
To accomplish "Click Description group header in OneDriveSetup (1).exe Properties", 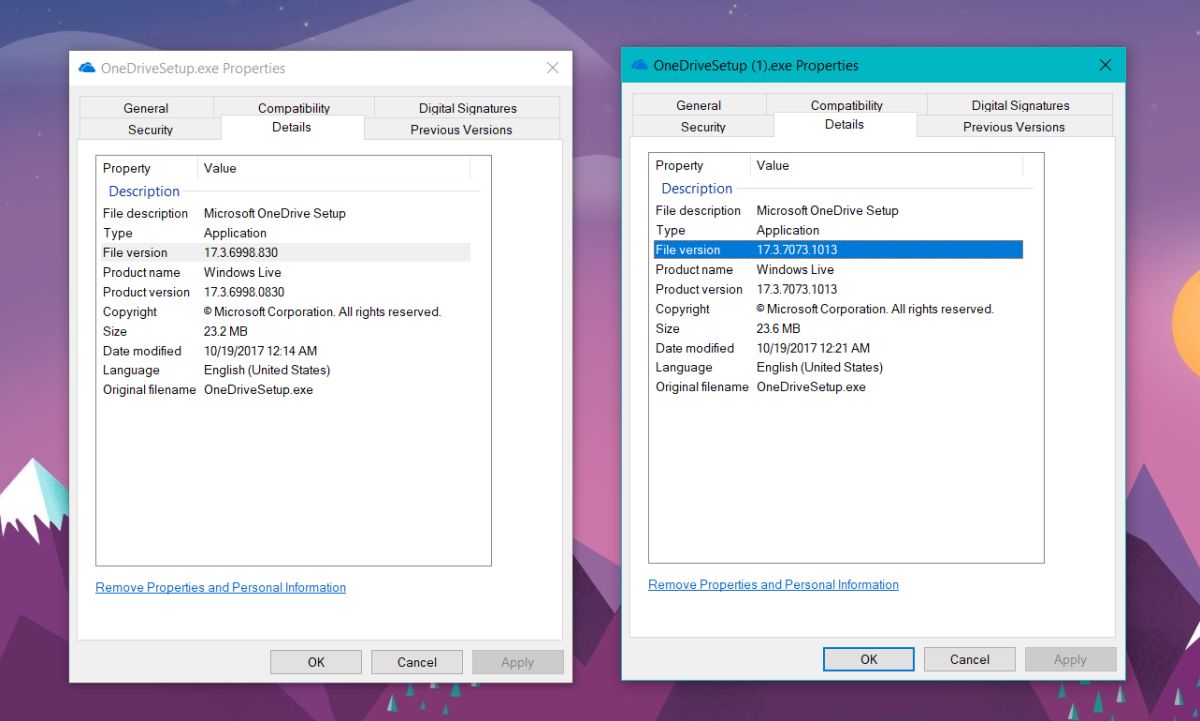I will (698, 188).
